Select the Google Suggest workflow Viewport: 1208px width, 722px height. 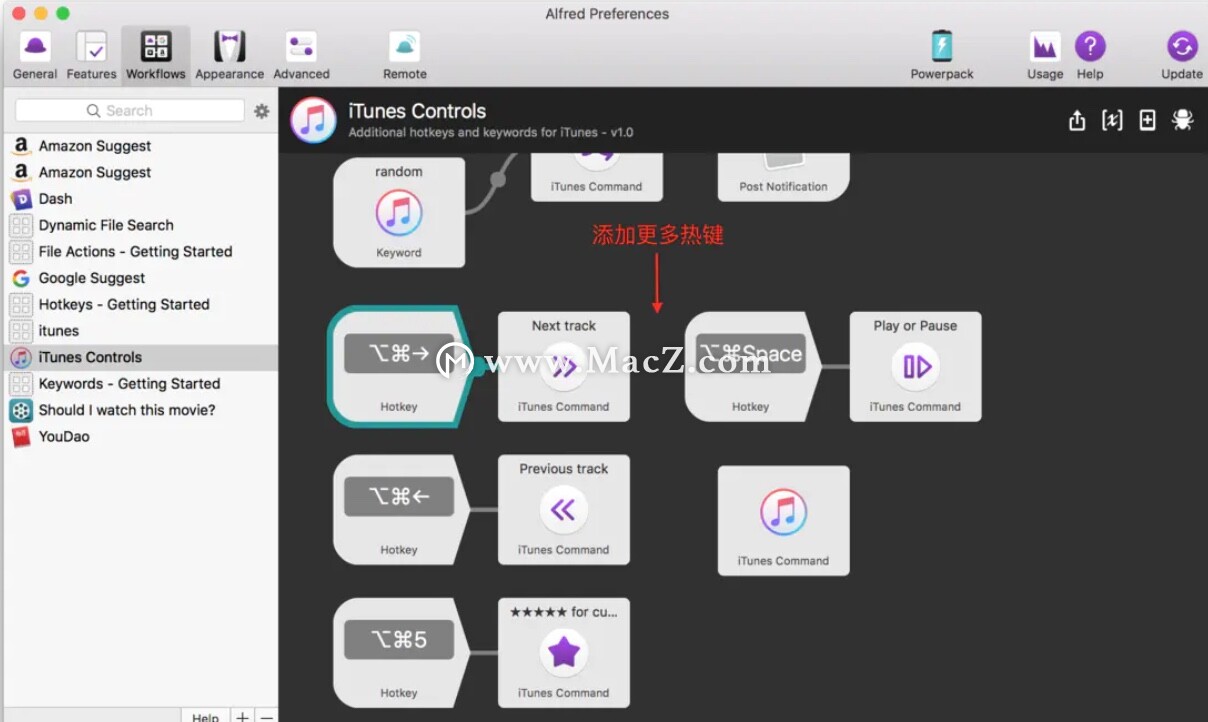[x=141, y=278]
